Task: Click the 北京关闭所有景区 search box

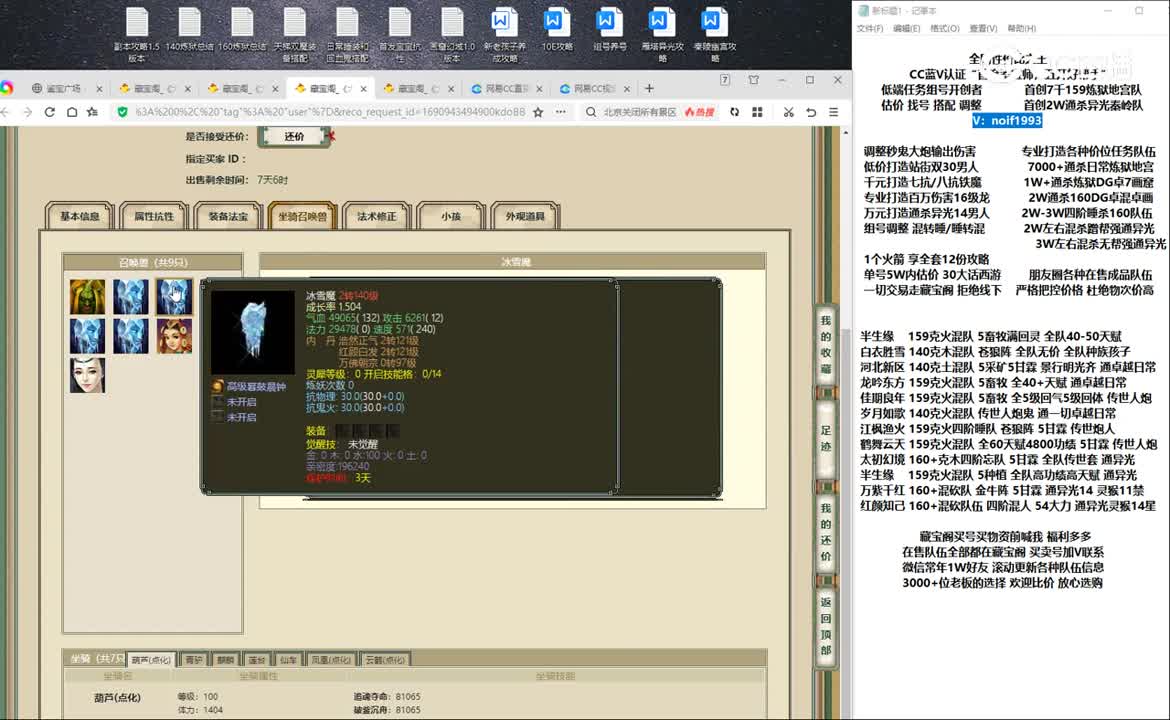Action: click(639, 112)
